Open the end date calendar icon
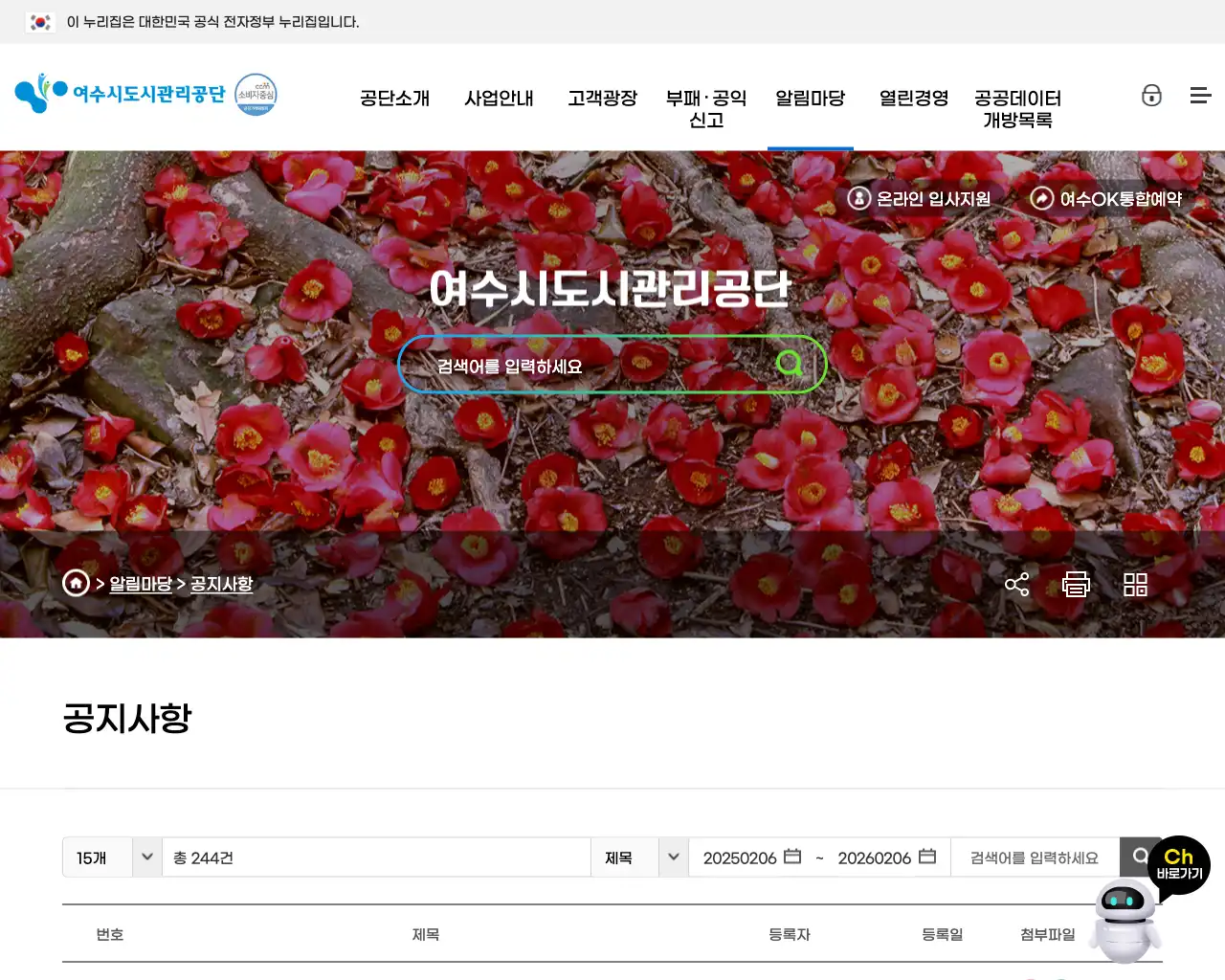This screenshot has width=1225, height=980. tap(926, 857)
